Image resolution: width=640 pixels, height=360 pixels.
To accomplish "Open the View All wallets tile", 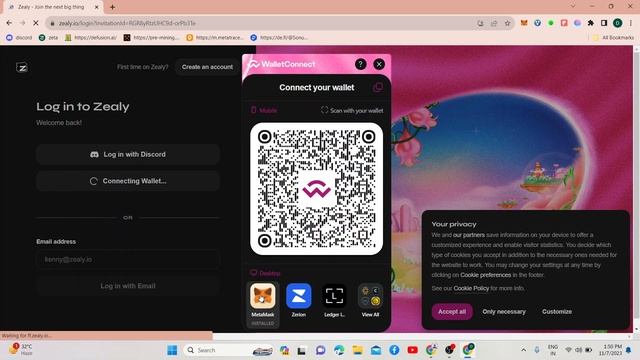I will (370, 296).
